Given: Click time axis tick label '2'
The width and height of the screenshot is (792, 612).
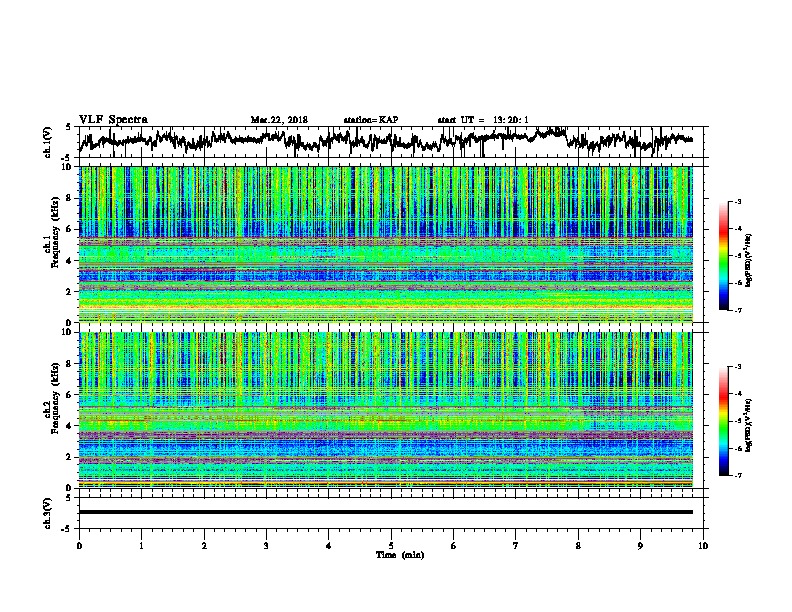Looking at the screenshot, I should pyautogui.click(x=204, y=546).
